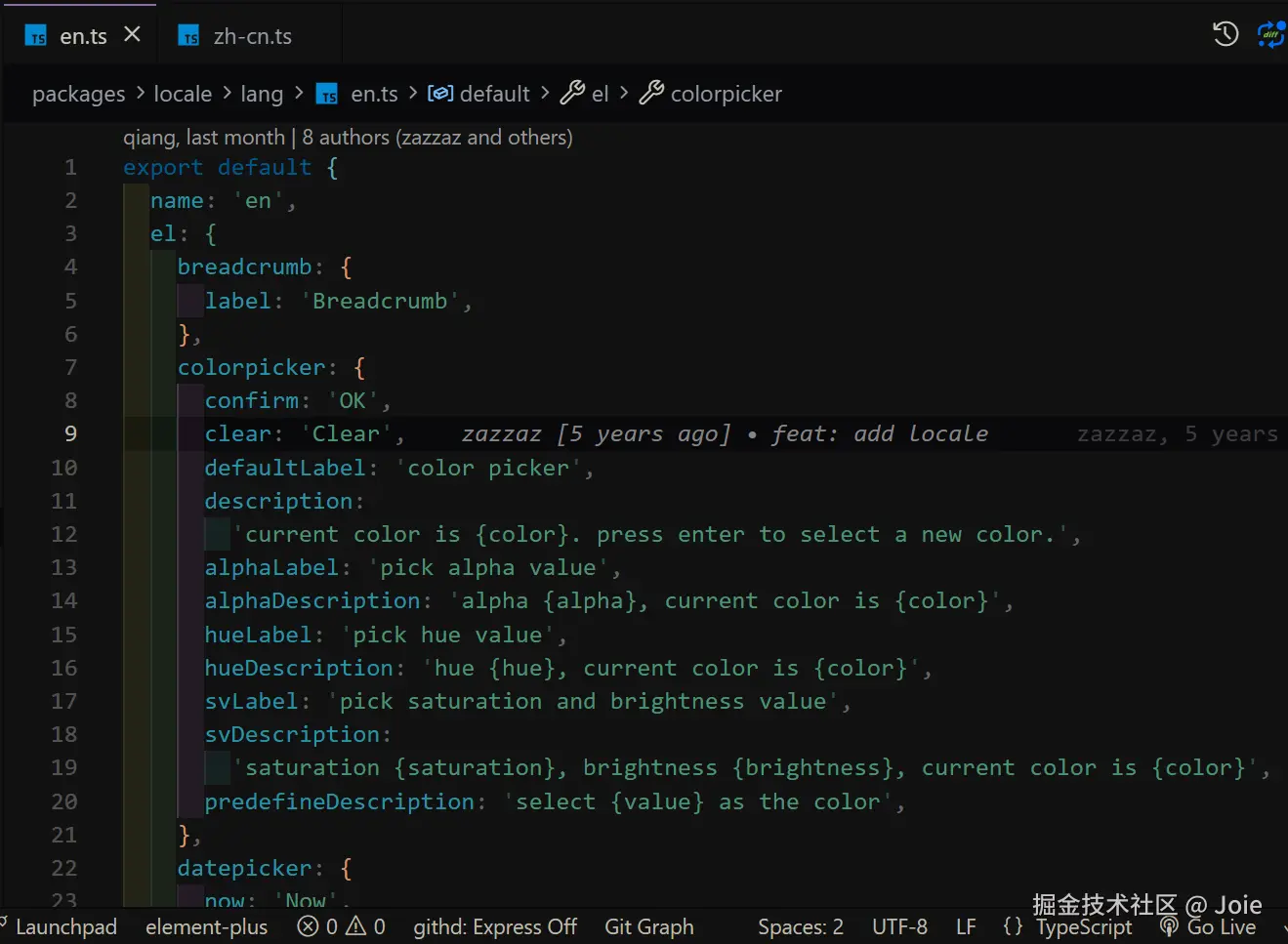Open the el property breadcrumb symbol
Viewport: 1288px width, 944px height.
(585, 94)
